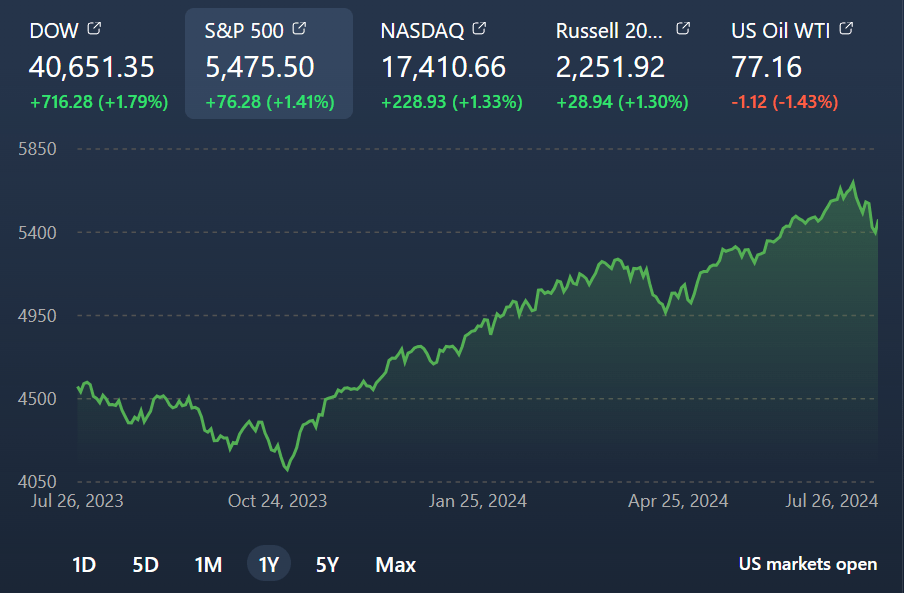Screen dimensions: 904x593
Task: Show the 1M chart range
Action: click(208, 565)
